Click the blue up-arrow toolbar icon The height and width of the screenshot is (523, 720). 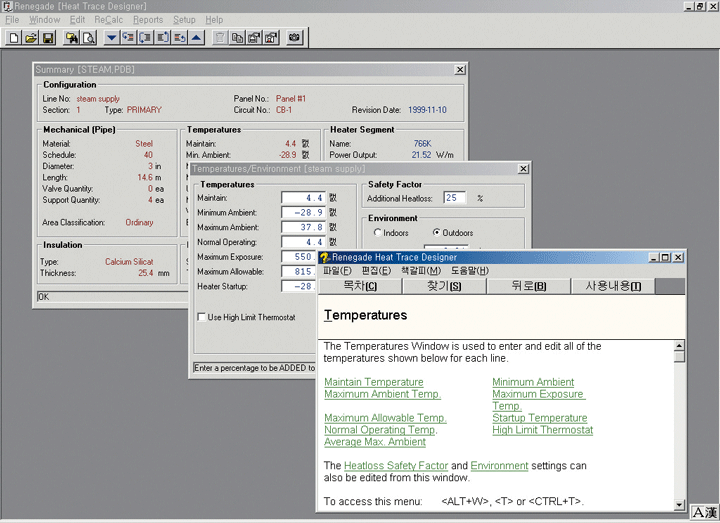coord(197,38)
